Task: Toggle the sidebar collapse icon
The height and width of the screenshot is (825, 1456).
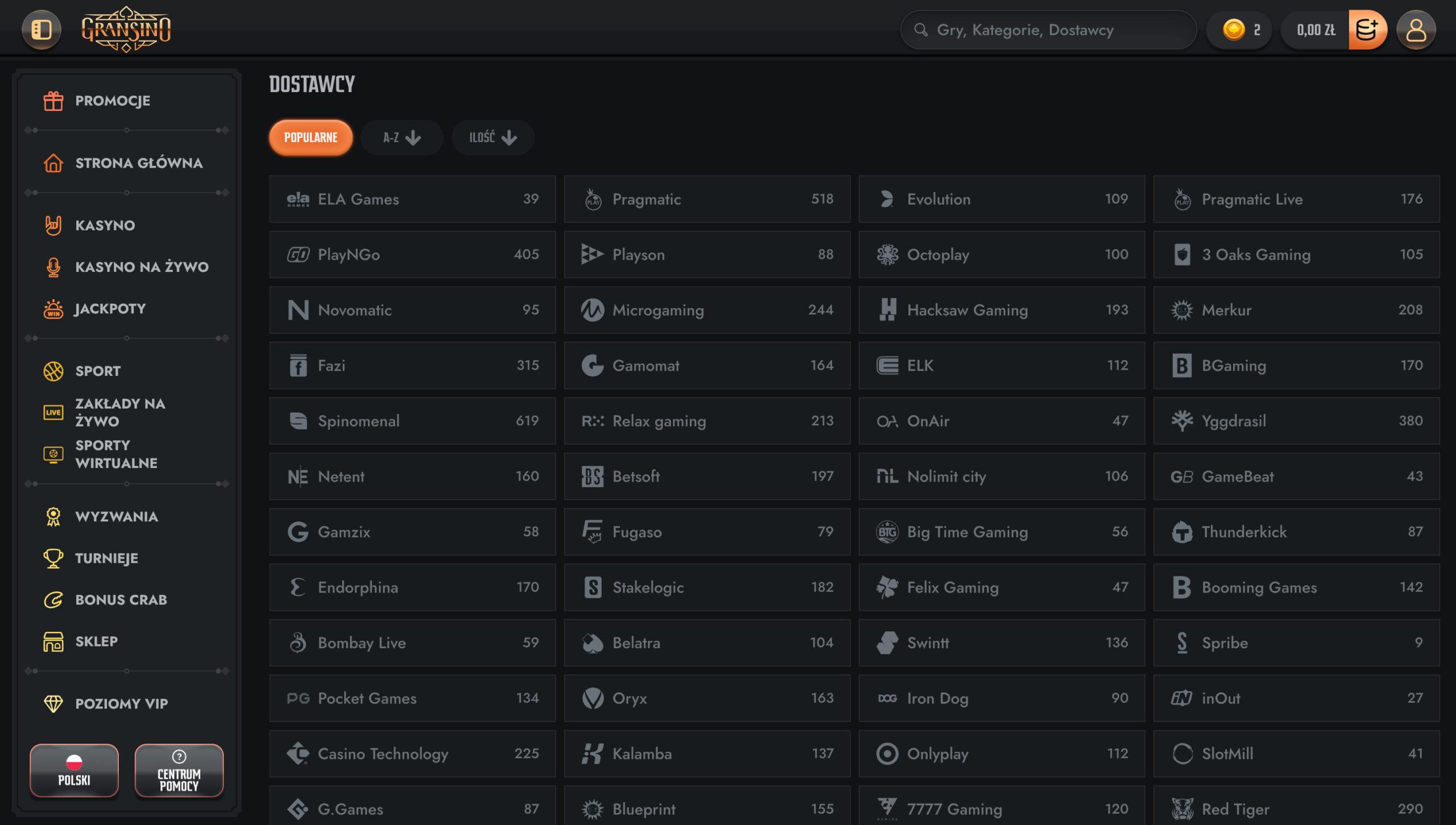Action: [x=42, y=30]
